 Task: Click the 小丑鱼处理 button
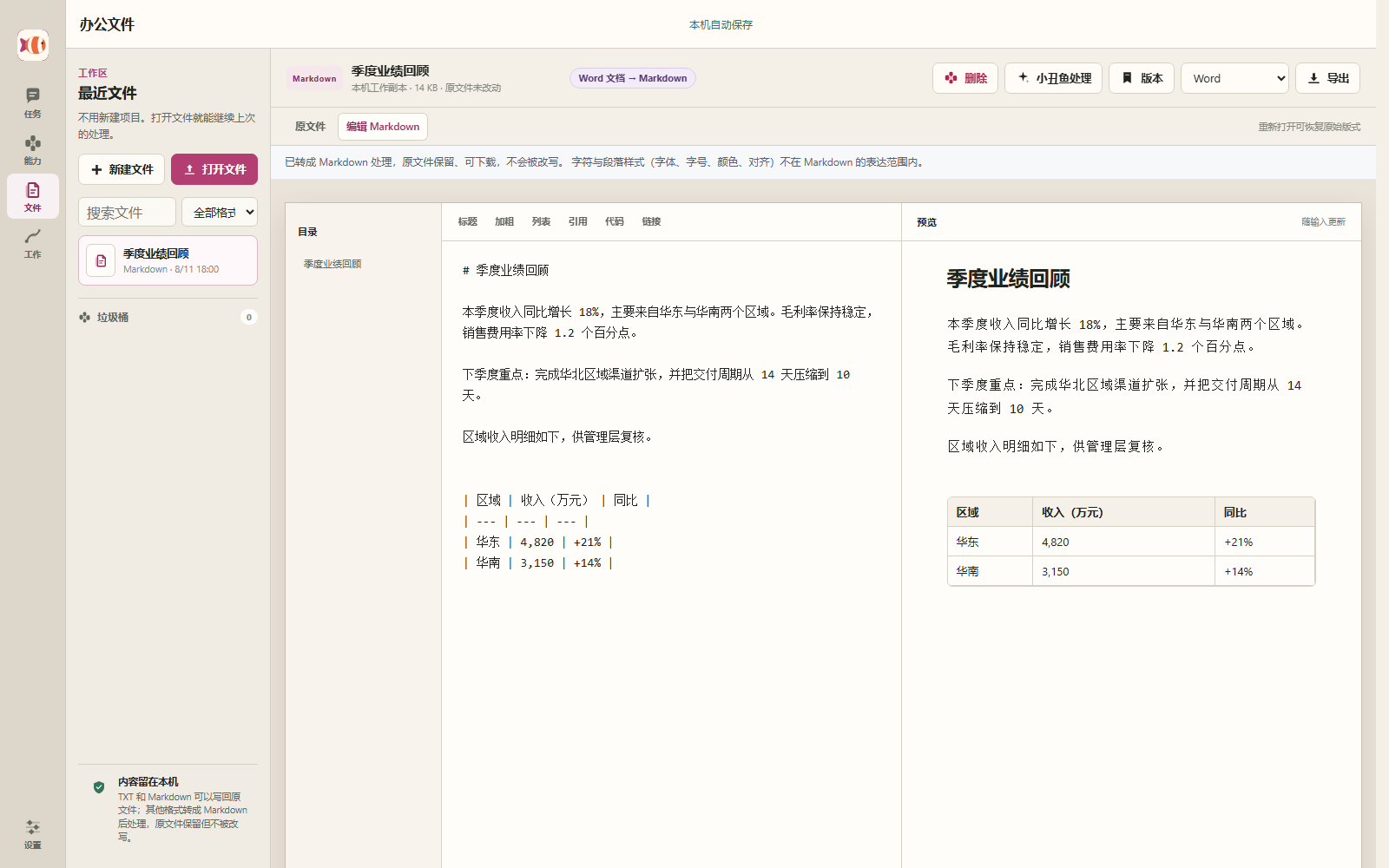[x=1054, y=78]
